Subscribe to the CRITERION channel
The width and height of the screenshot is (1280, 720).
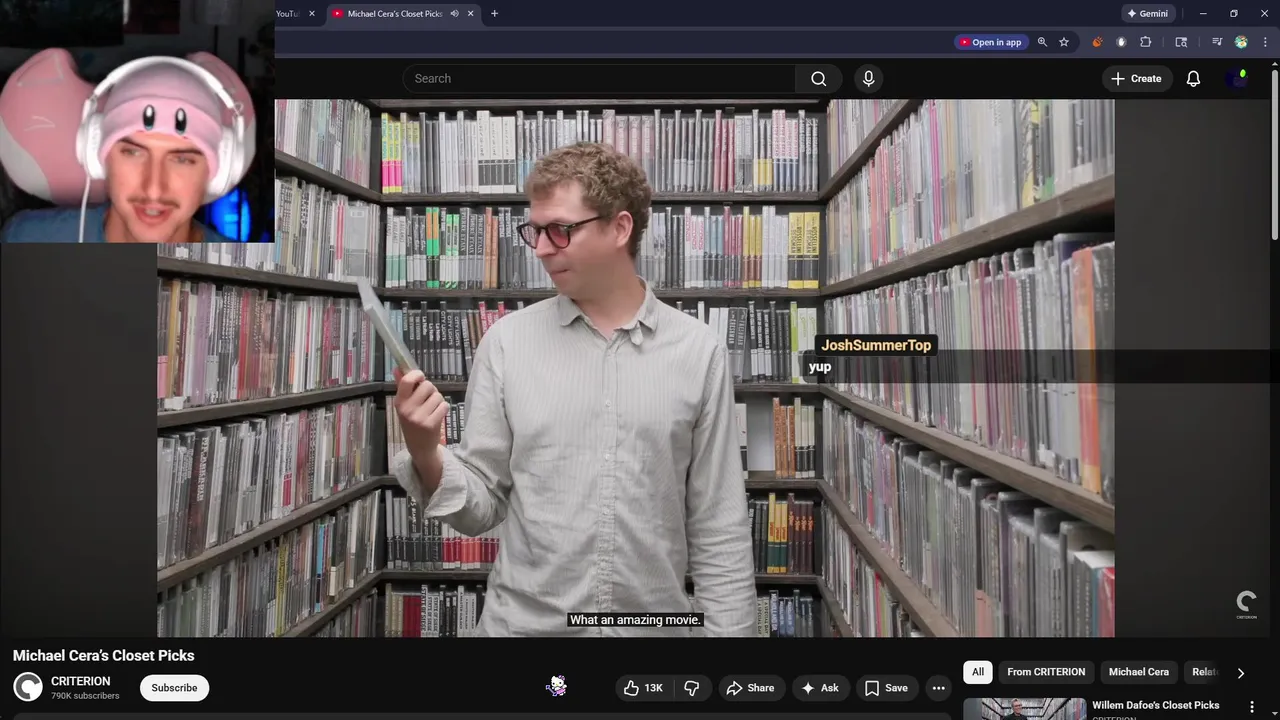[x=174, y=688]
